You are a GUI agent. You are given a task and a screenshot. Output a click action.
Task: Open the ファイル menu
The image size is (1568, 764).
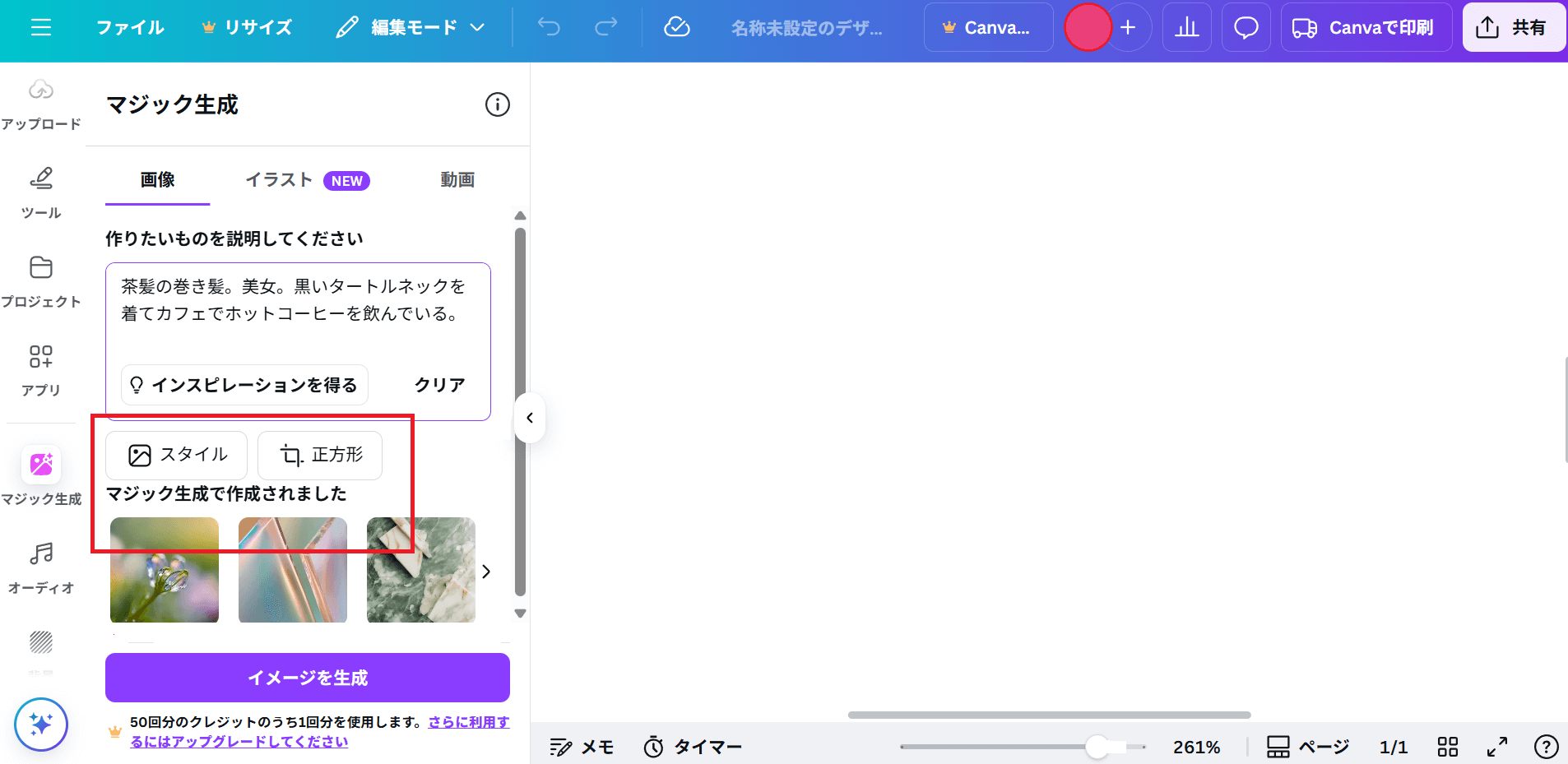tap(130, 27)
